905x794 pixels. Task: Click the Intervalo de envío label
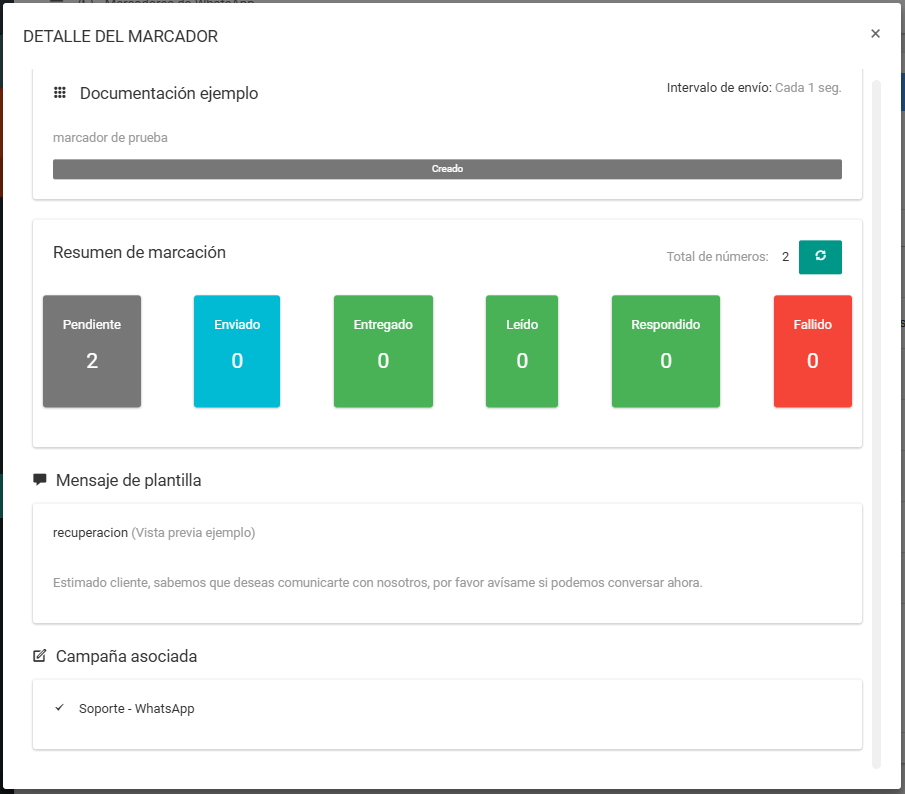click(718, 88)
